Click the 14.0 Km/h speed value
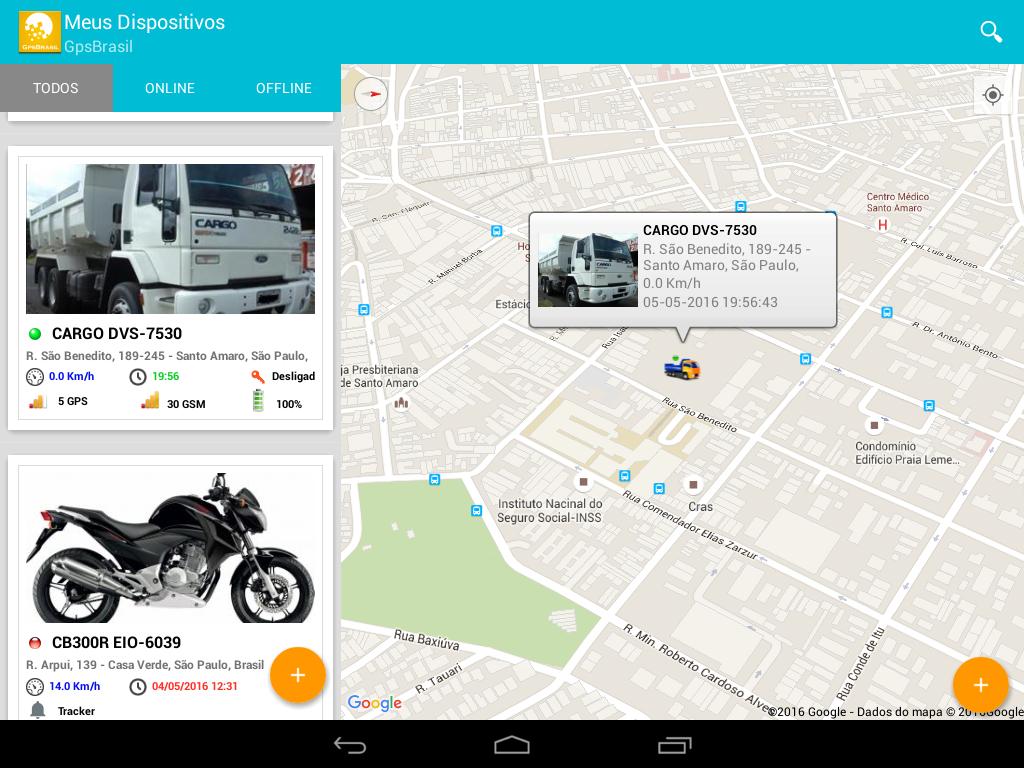Image resolution: width=1024 pixels, height=768 pixels. [x=74, y=686]
